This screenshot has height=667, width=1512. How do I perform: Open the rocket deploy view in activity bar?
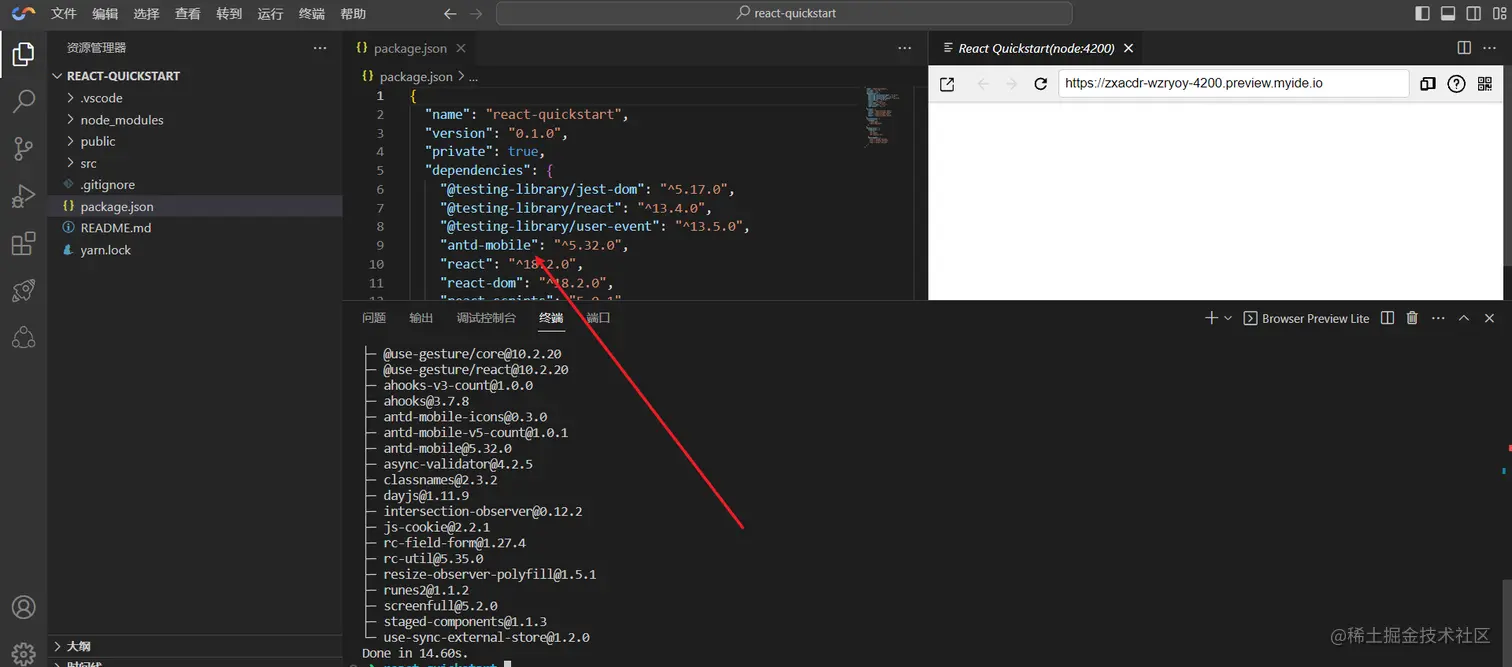tap(23, 291)
